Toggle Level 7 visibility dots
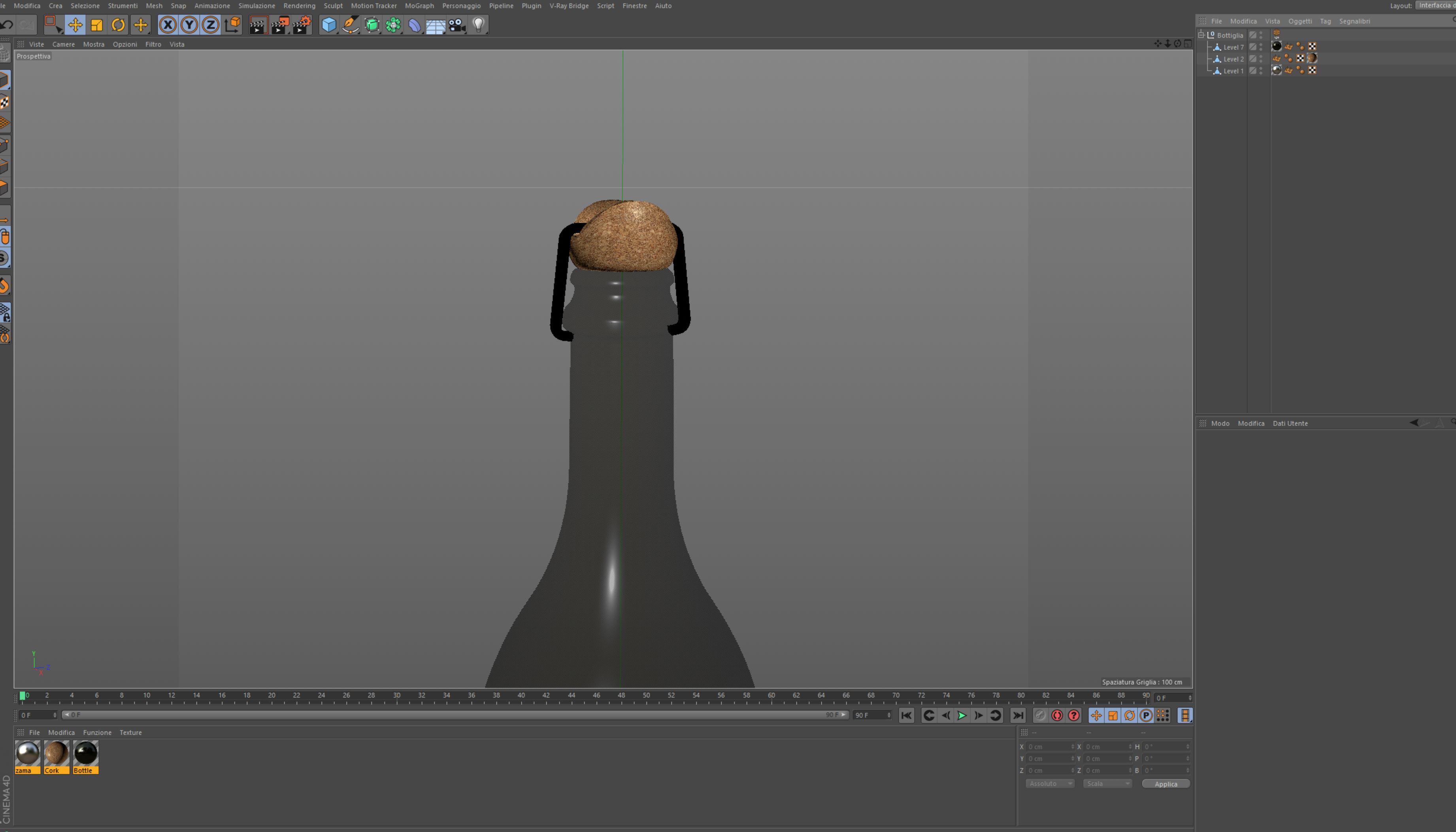This screenshot has width=1456, height=832. [1261, 47]
